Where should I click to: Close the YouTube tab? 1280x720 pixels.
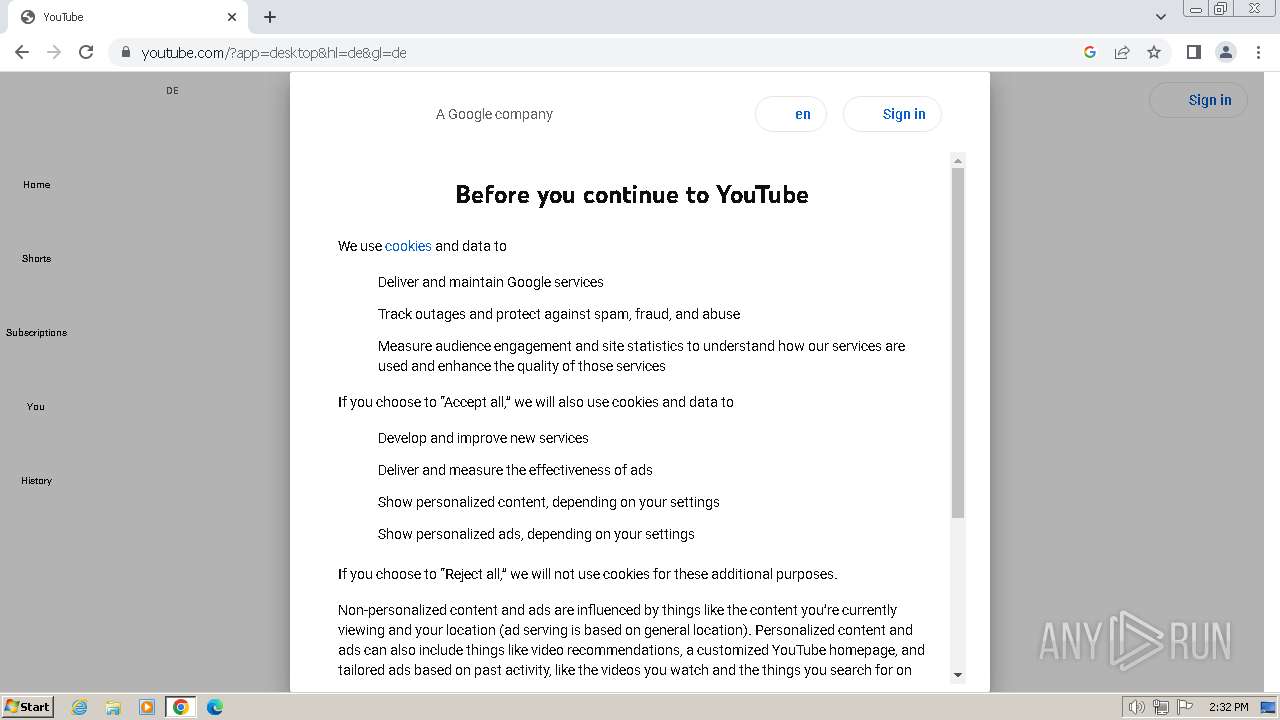pos(232,17)
